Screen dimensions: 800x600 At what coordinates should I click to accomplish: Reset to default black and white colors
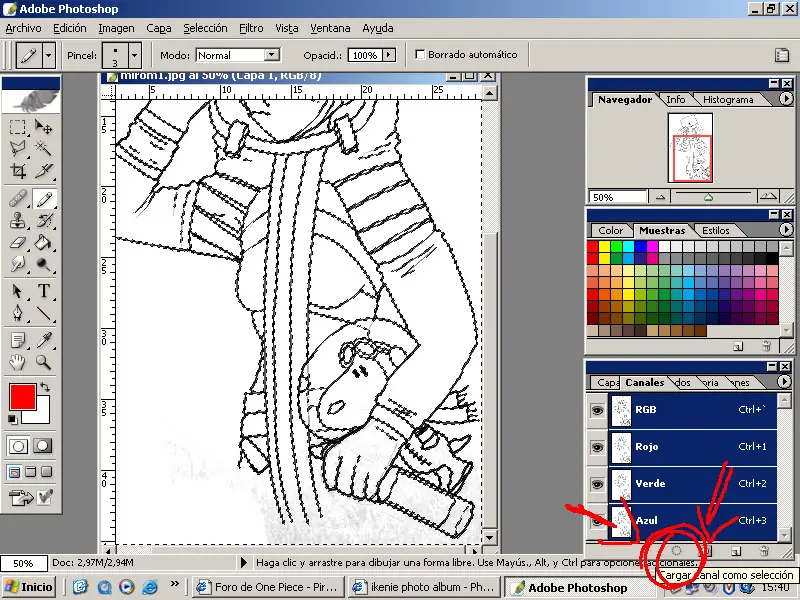click(x=13, y=419)
